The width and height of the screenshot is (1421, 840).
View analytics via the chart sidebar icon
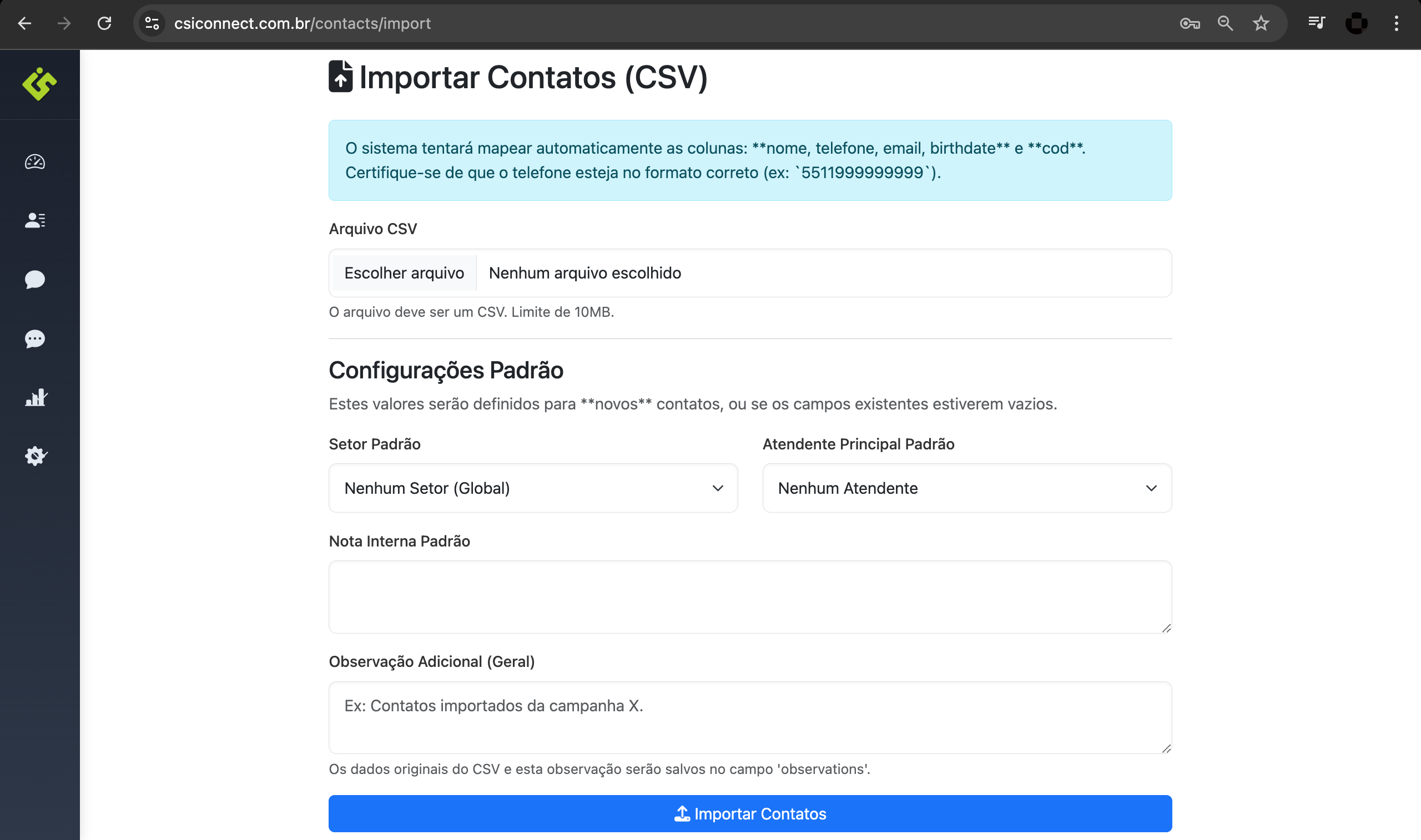click(x=35, y=397)
